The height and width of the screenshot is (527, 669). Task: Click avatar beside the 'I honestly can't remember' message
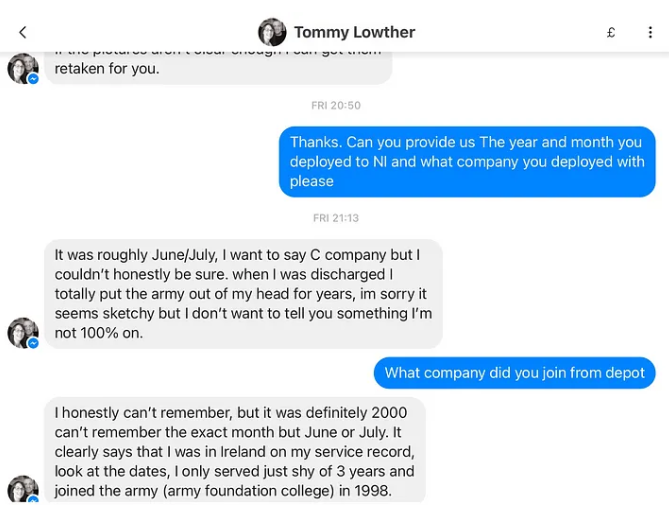[22, 488]
